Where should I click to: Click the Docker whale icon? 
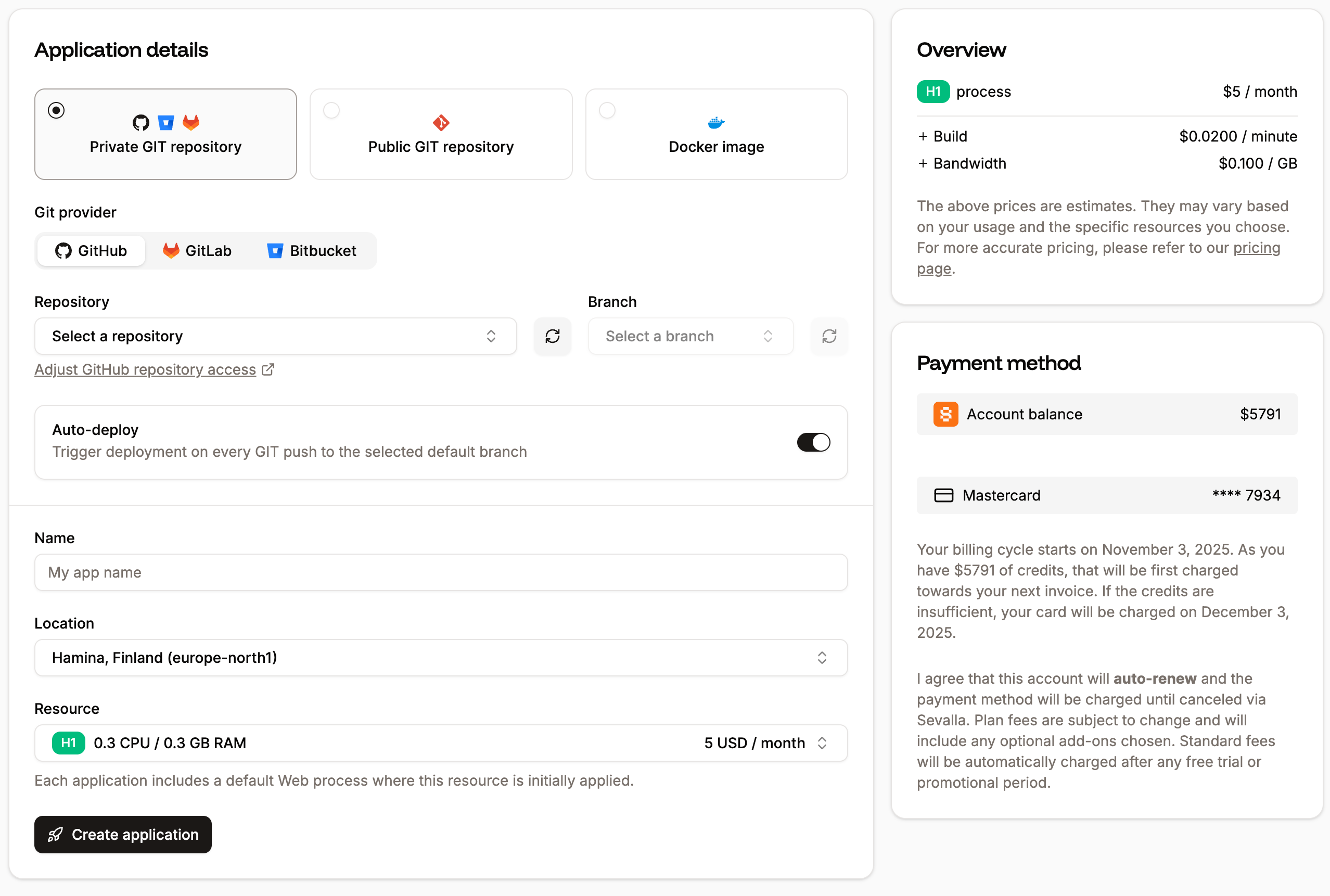tap(715, 122)
